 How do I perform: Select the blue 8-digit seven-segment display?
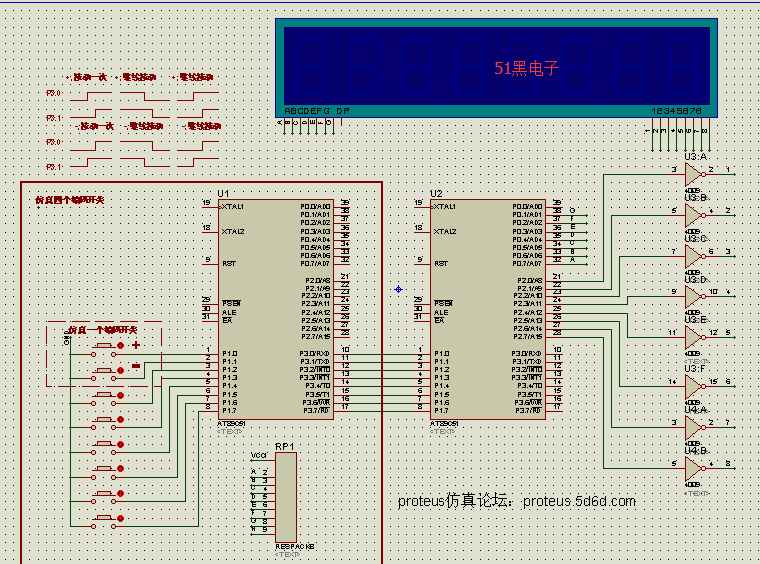[x=496, y=68]
